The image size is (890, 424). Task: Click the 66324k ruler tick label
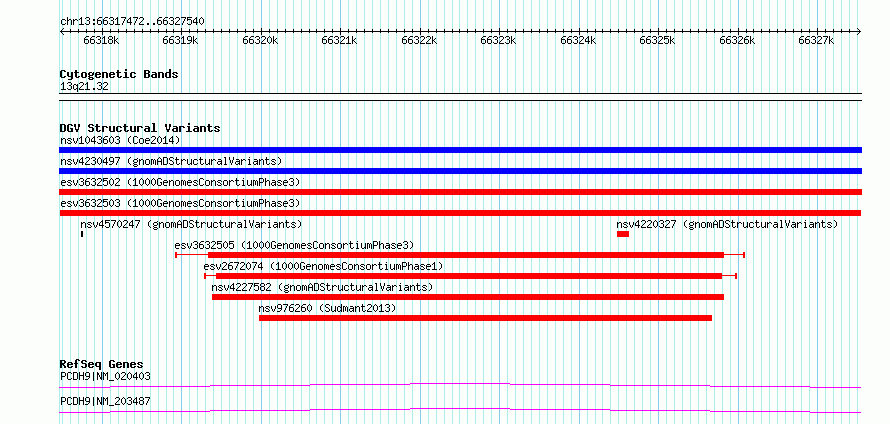point(578,41)
